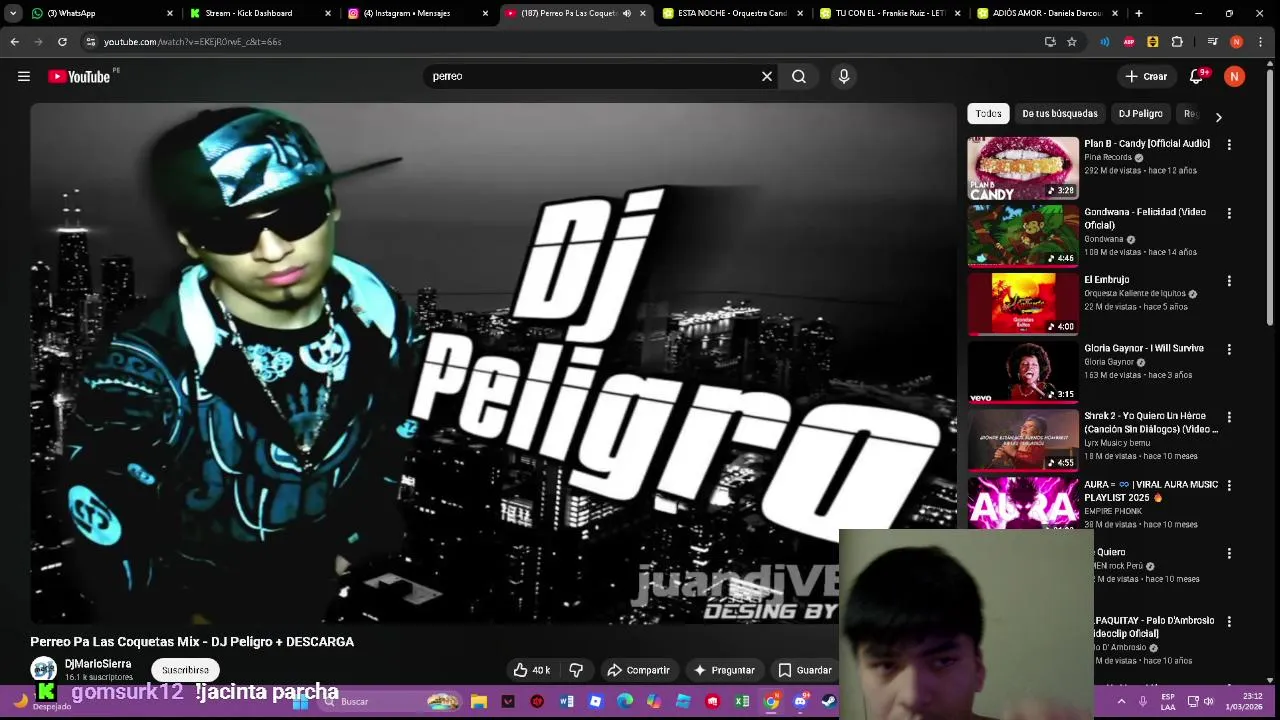Open the DjMarioSierra channel avatar

43,670
